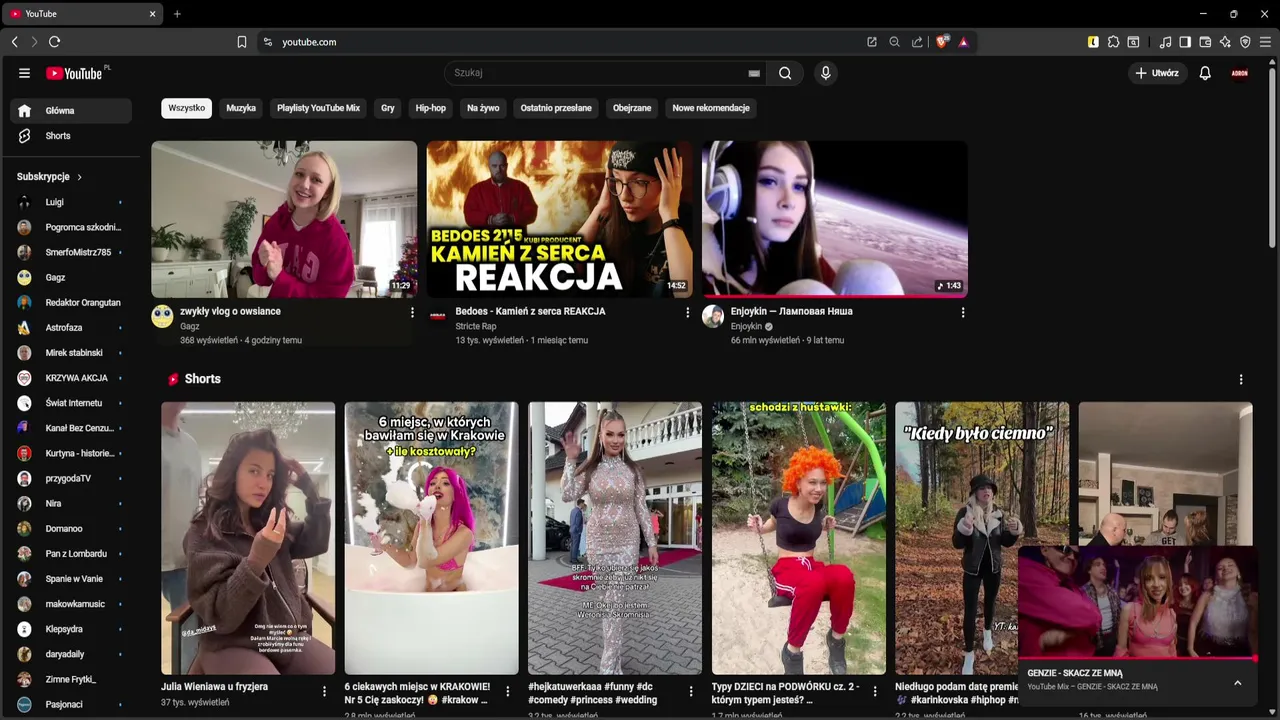
Task: Open options for Bedoes Kamień z serca REAKCJA
Action: (687, 312)
